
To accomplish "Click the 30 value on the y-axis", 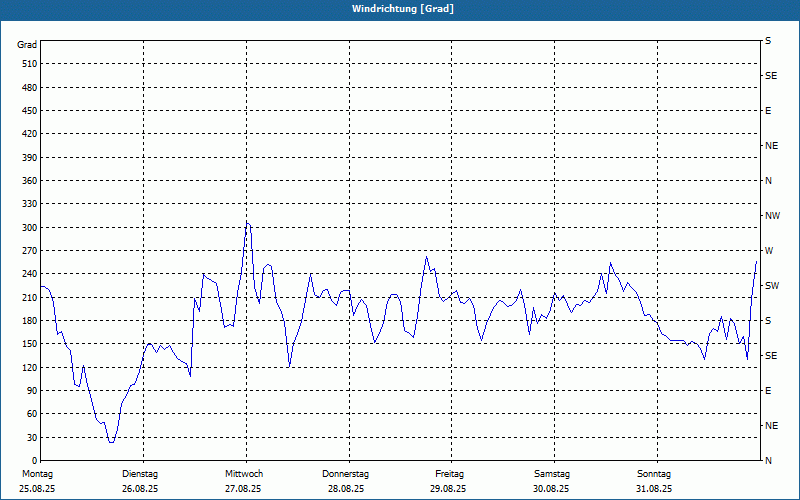I will click(x=31, y=438).
